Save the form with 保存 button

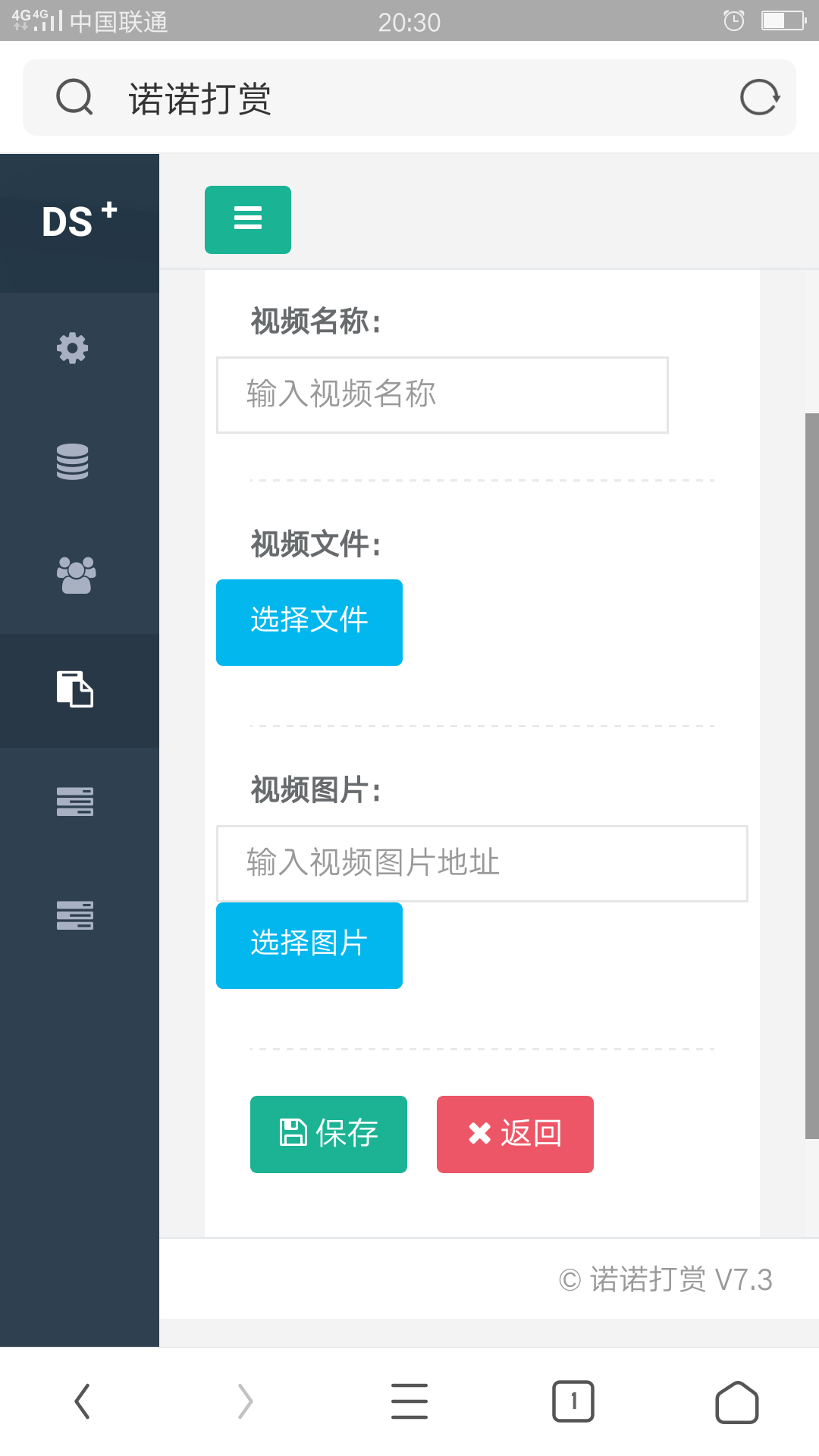[328, 1134]
